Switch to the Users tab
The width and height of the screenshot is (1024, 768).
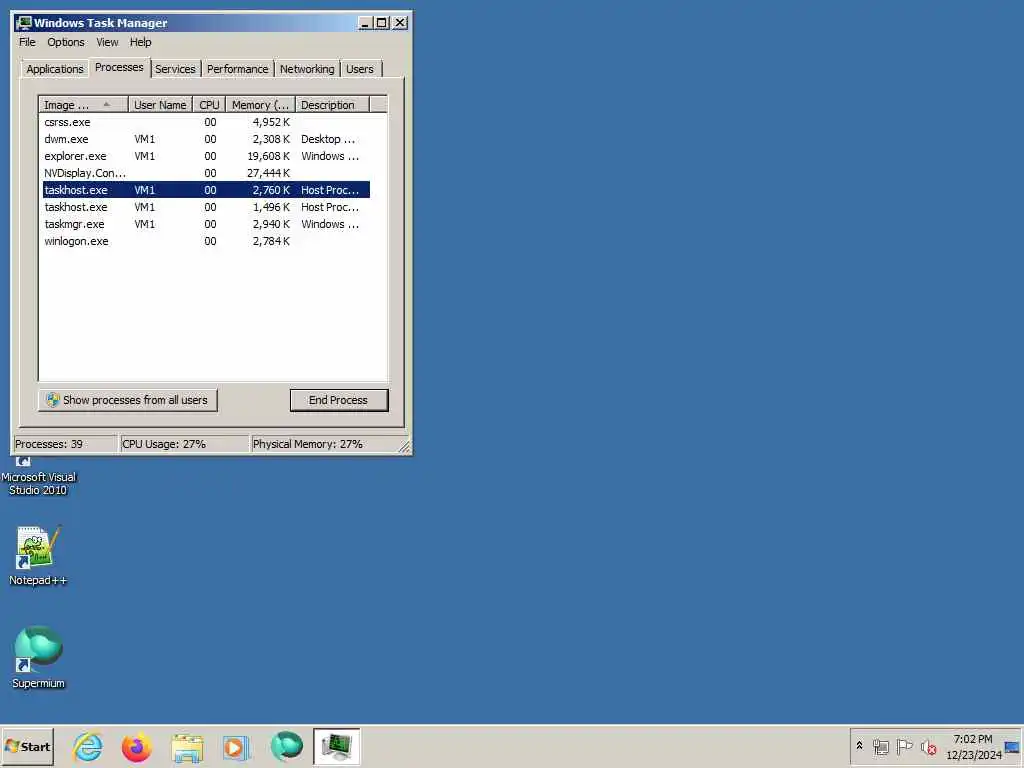coord(360,69)
